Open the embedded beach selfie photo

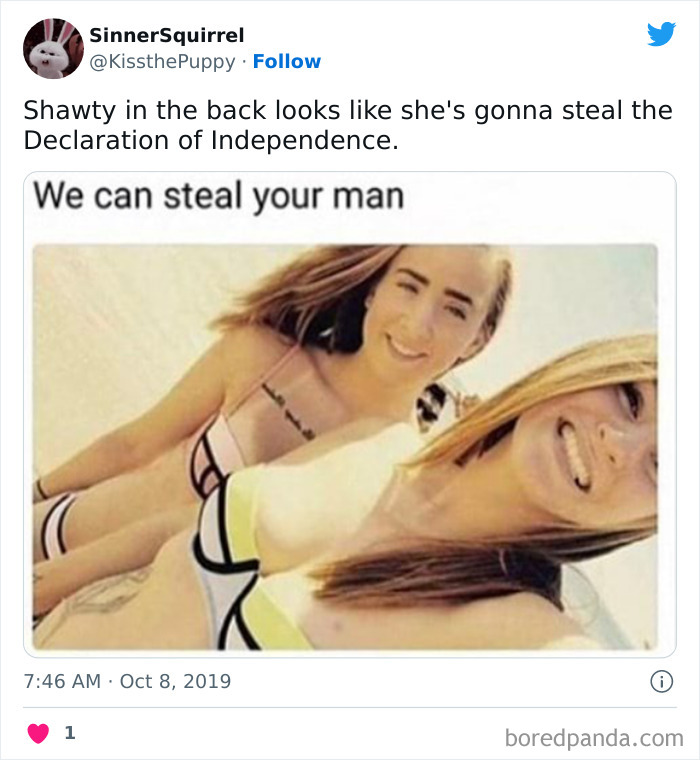tap(345, 447)
